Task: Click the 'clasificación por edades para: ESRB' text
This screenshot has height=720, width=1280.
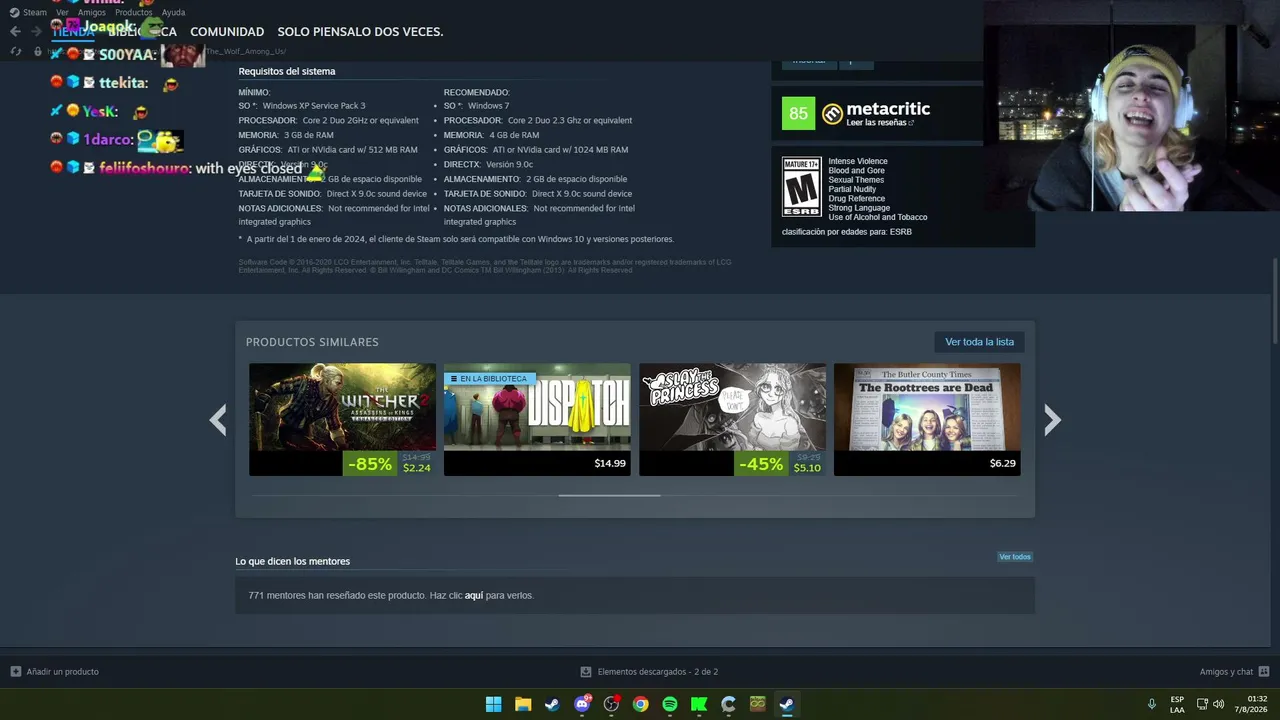Action: point(847,232)
